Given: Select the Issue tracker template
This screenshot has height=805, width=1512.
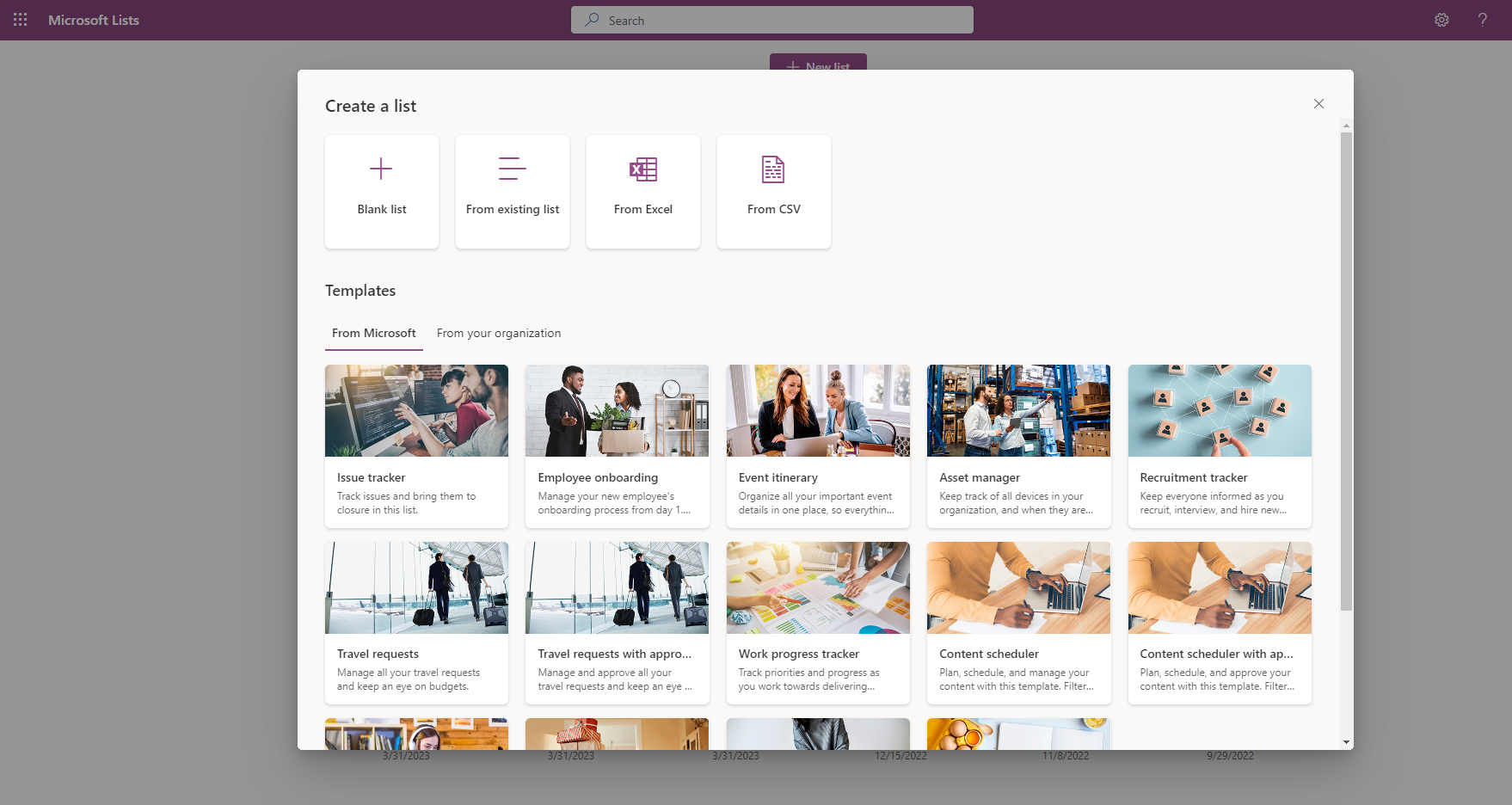Looking at the screenshot, I should click(x=416, y=446).
